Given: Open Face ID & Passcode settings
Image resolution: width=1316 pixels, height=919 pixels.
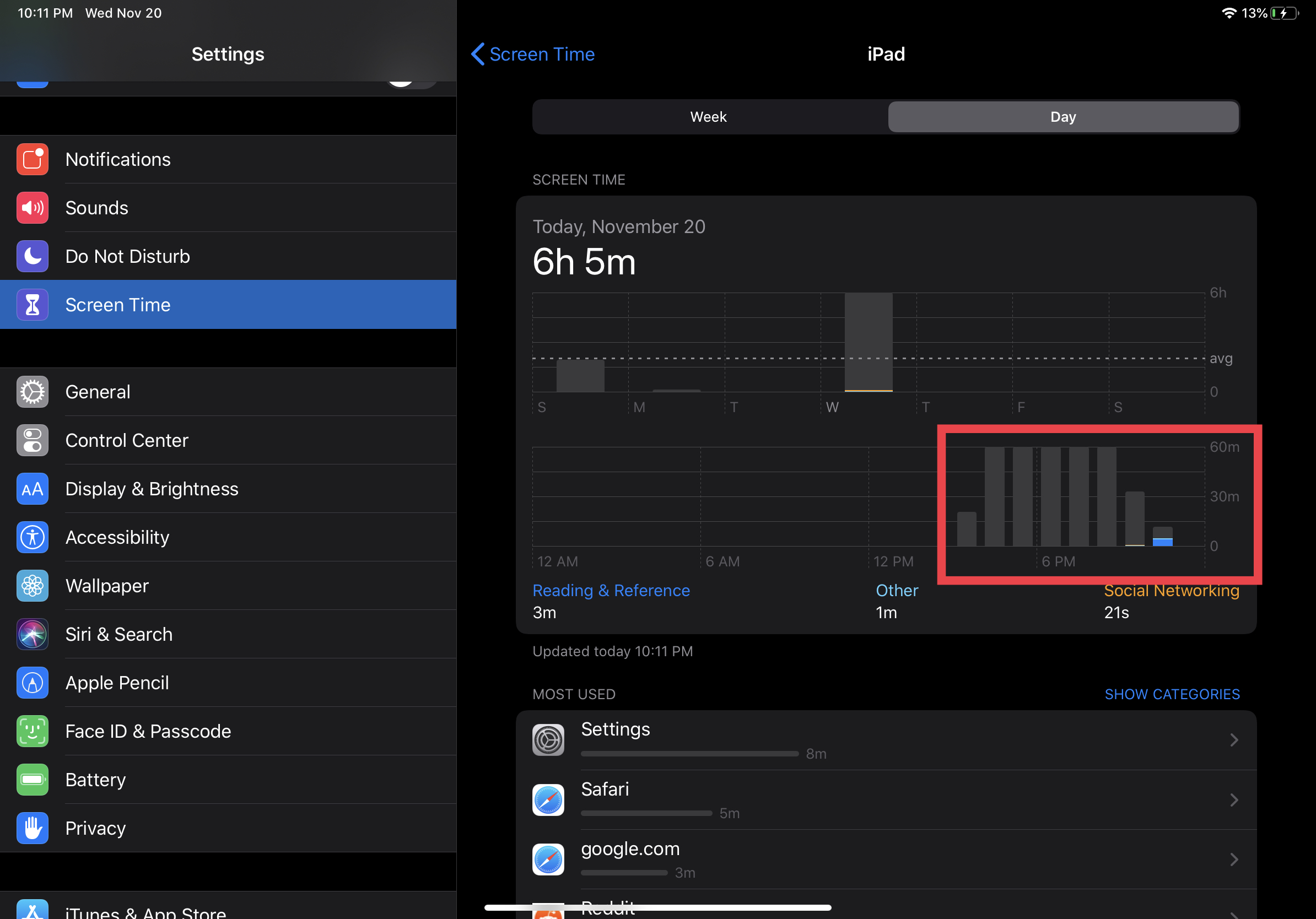Looking at the screenshot, I should tap(228, 731).
